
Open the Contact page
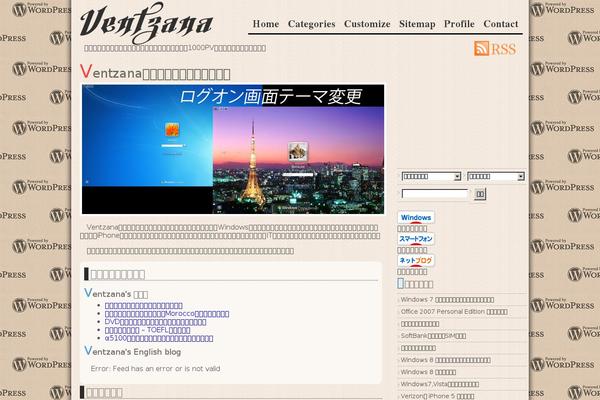tap(501, 24)
